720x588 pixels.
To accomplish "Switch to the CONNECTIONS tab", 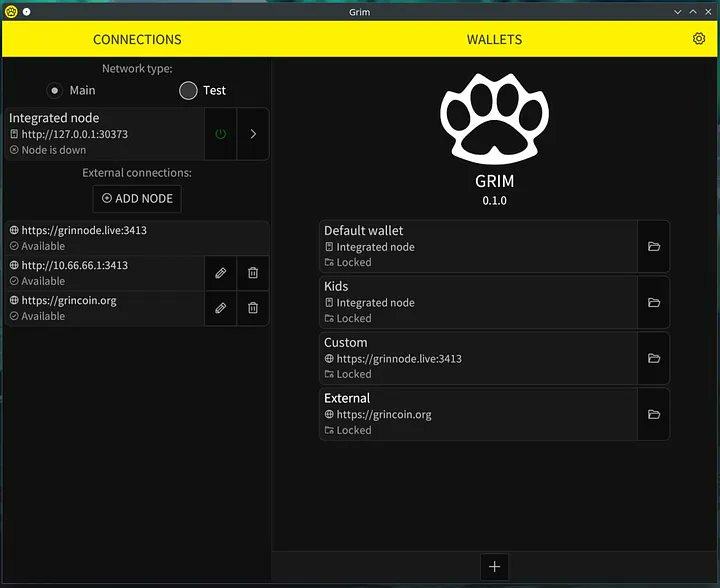I will 137,39.
